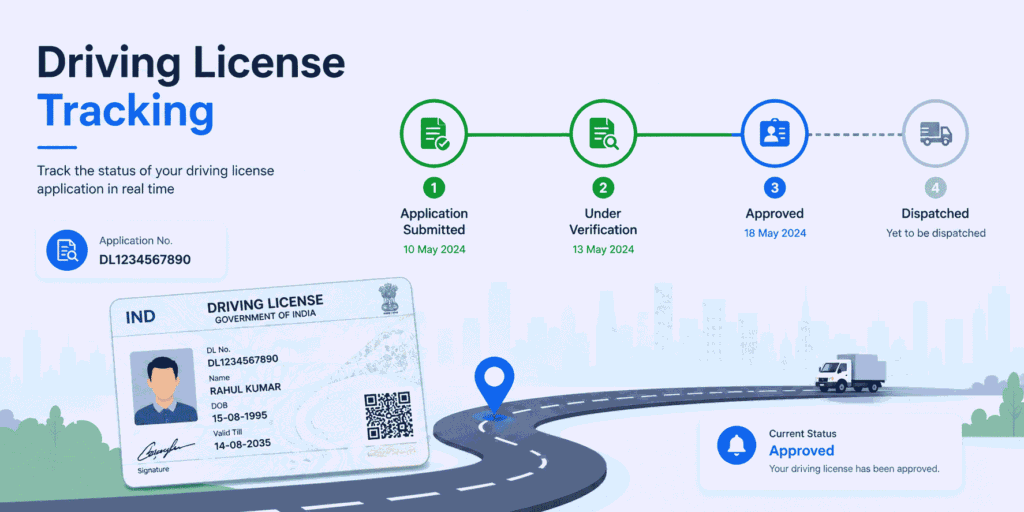
Task: Click the blue Tracking heading word
Action: point(125,111)
